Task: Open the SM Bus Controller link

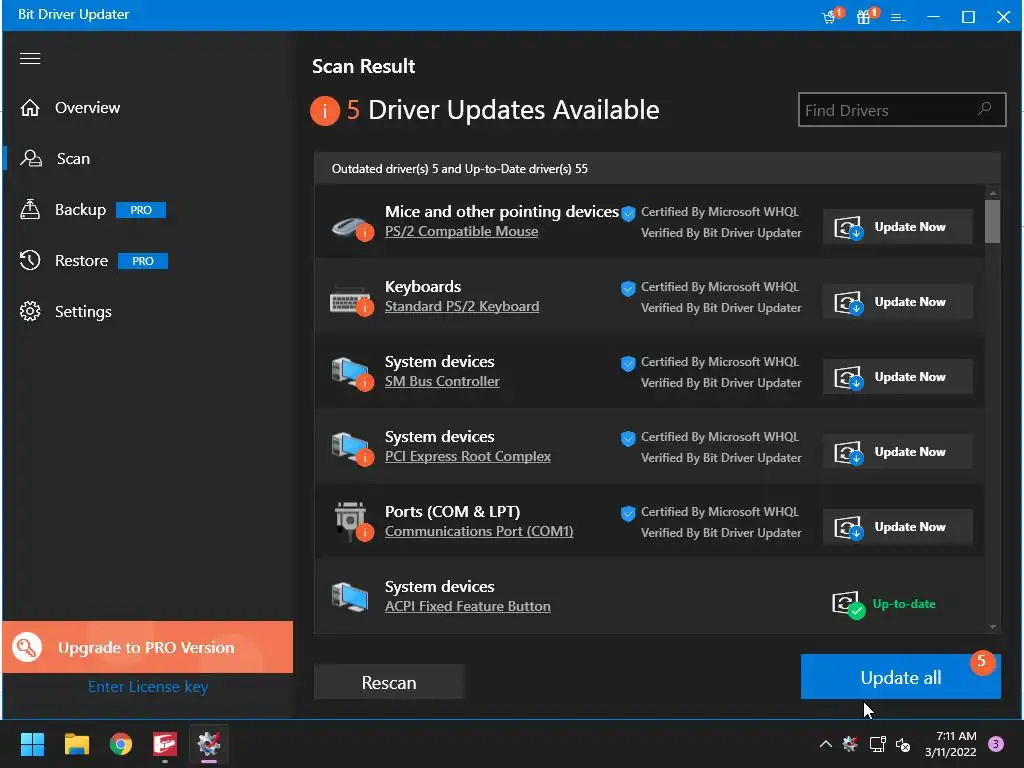Action: (x=442, y=382)
